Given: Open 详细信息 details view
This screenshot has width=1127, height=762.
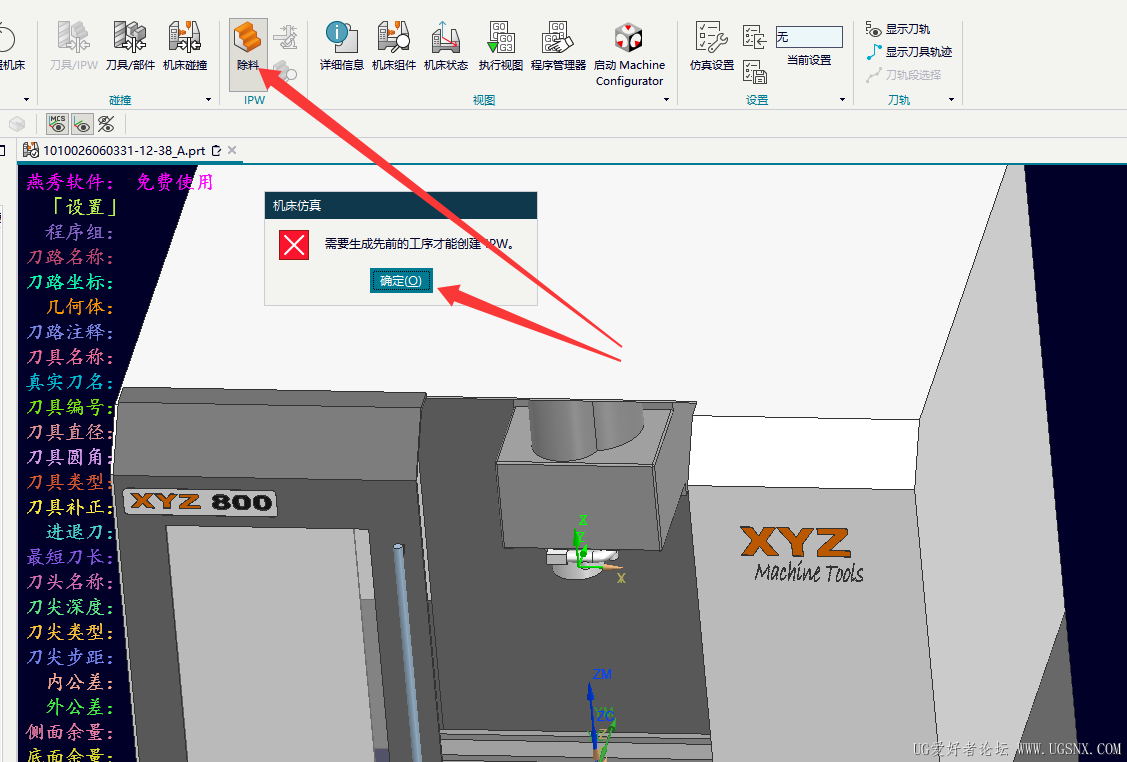Looking at the screenshot, I should point(341,47).
